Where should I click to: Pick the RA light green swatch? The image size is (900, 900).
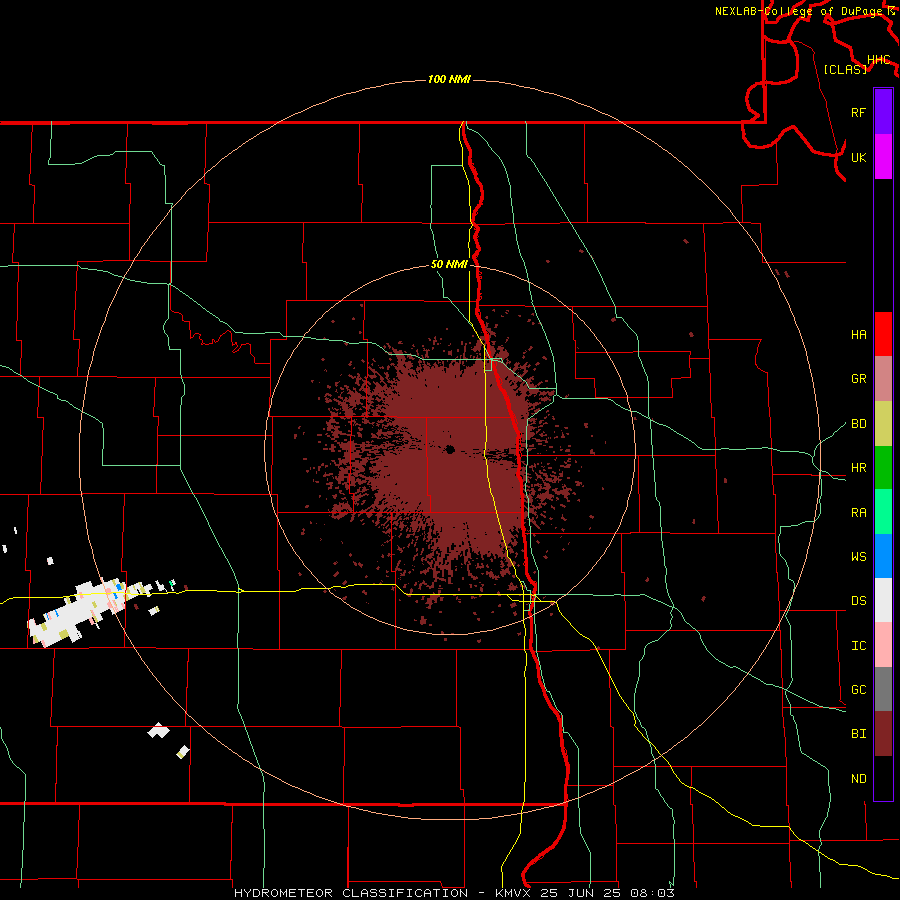(x=883, y=512)
